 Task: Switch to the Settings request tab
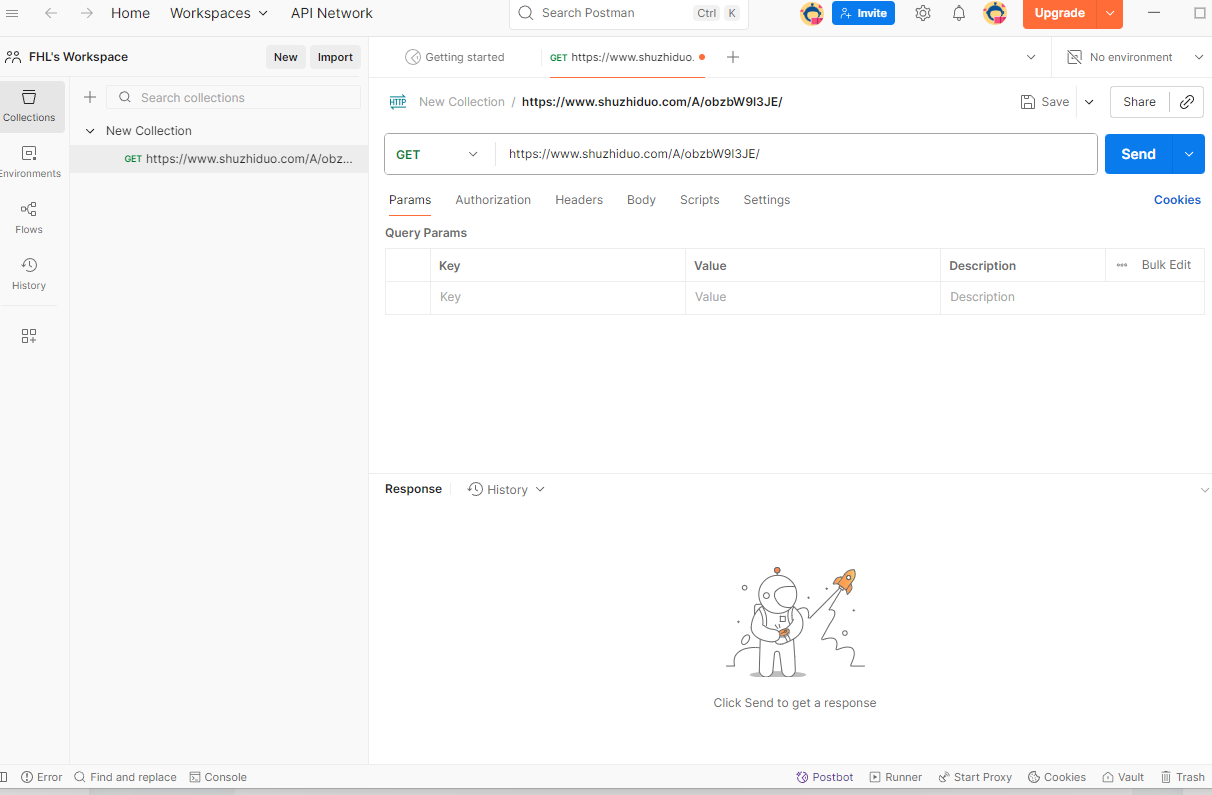[x=767, y=200]
